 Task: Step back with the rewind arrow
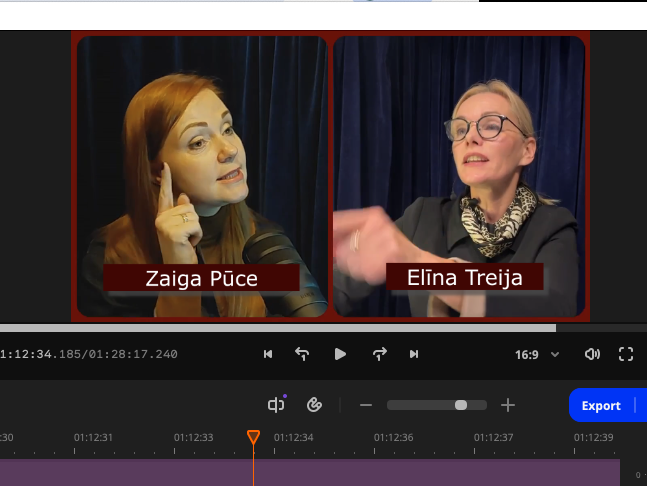coord(302,354)
